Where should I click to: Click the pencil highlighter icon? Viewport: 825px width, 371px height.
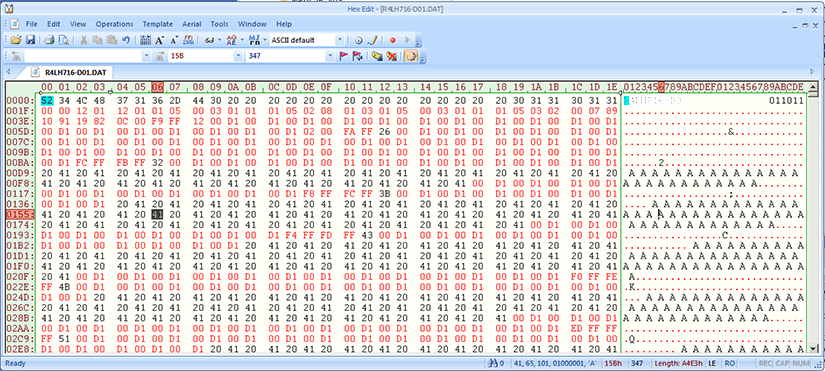pyautogui.click(x=373, y=40)
